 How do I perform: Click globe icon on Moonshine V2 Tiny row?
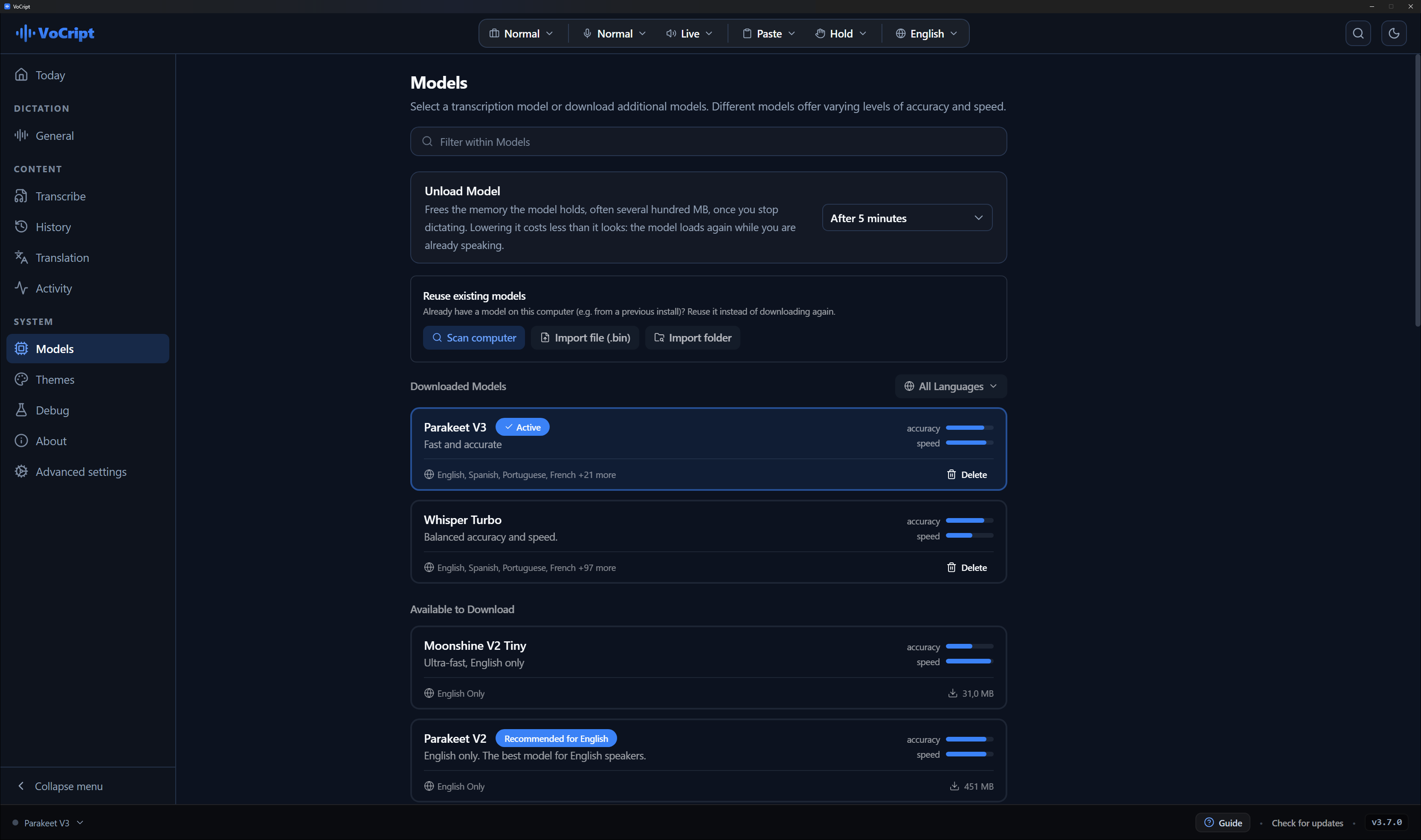pos(429,693)
